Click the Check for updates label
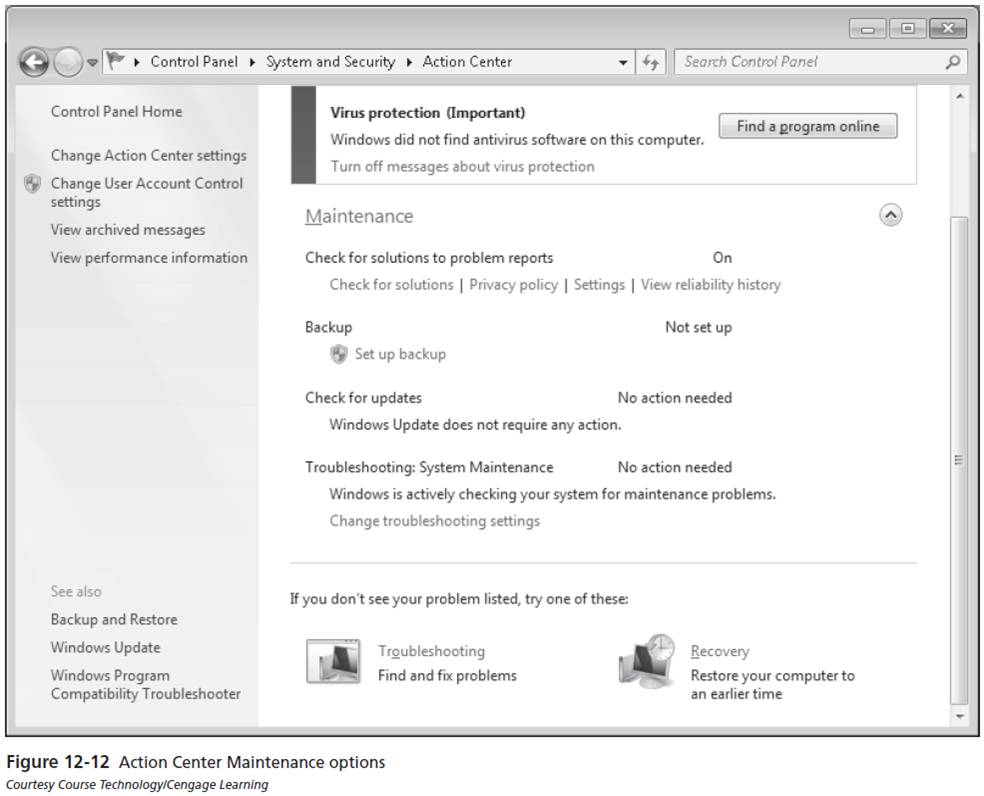The width and height of the screenshot is (984, 796). point(363,398)
